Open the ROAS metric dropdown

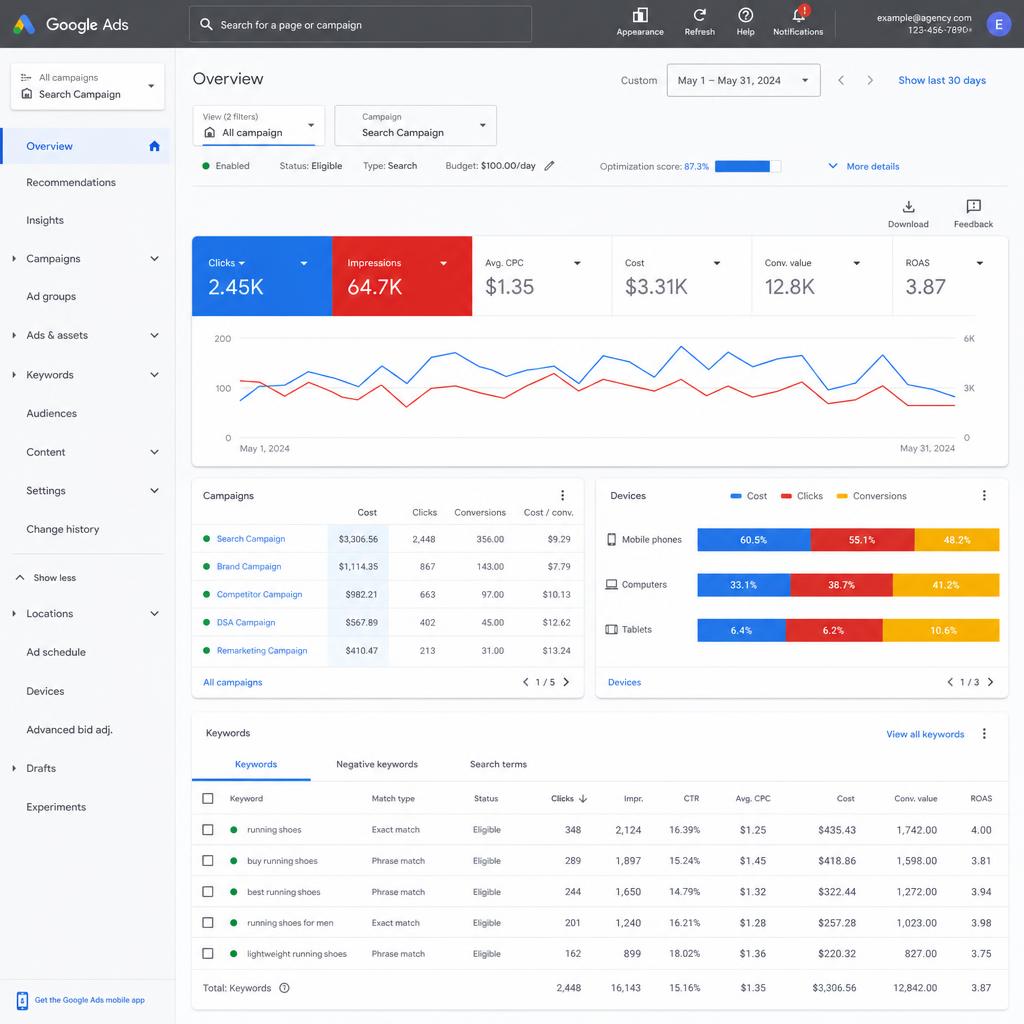click(980, 263)
